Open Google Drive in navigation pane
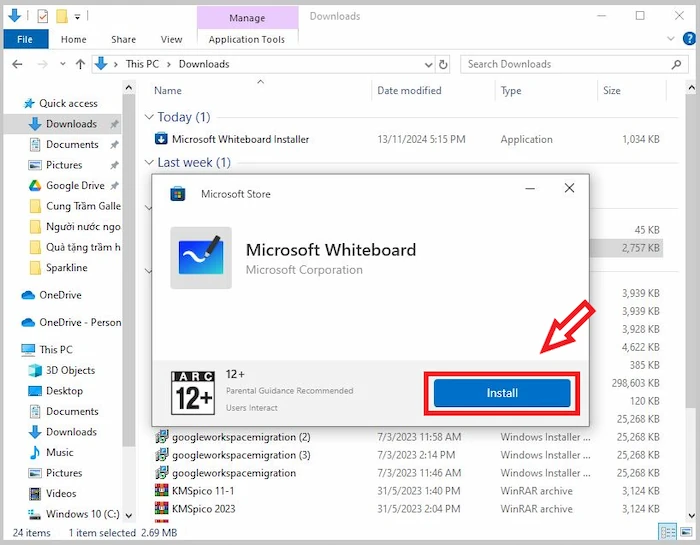 pos(75,186)
